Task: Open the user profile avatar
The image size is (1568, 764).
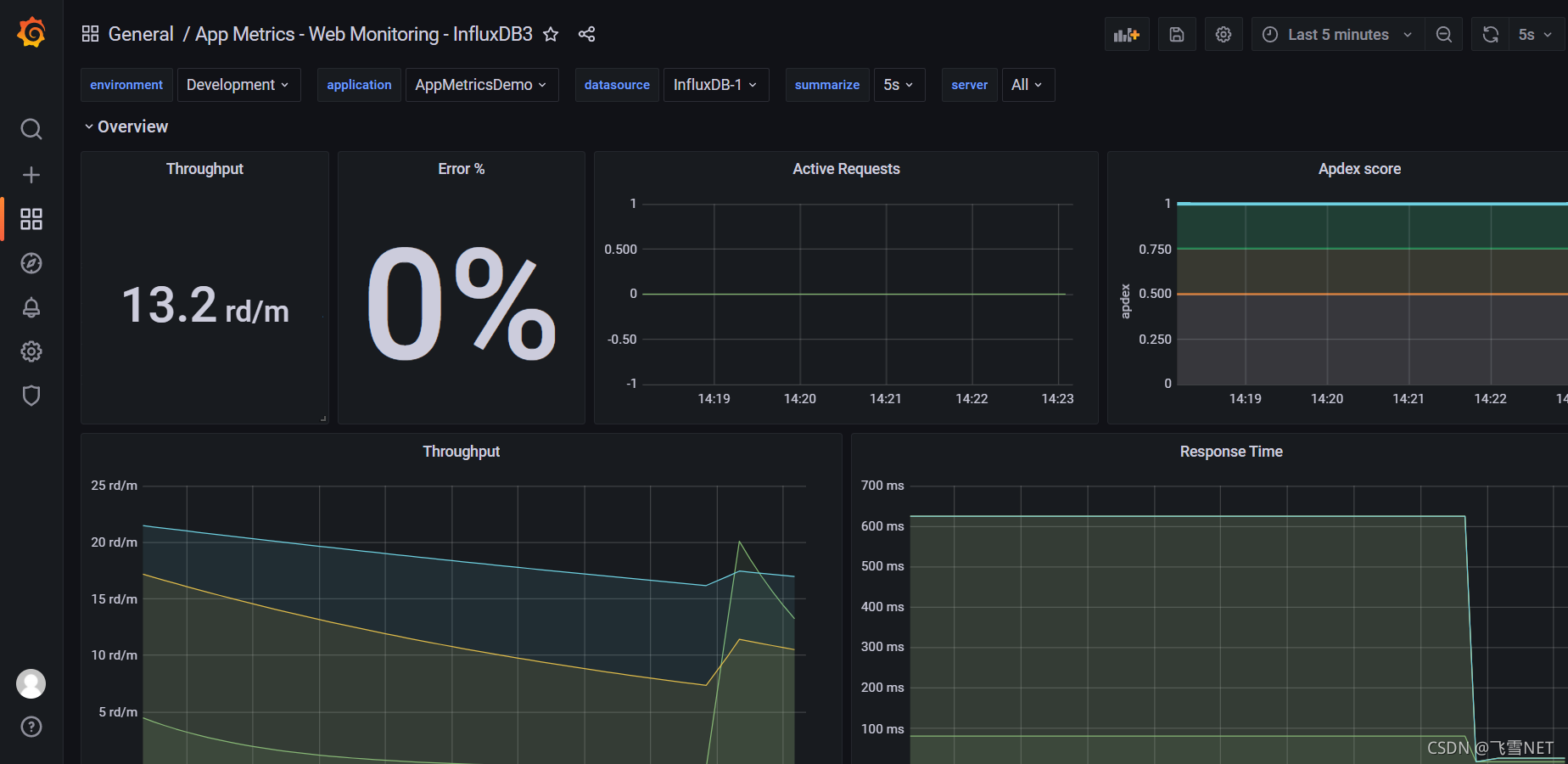Action: pos(31,683)
